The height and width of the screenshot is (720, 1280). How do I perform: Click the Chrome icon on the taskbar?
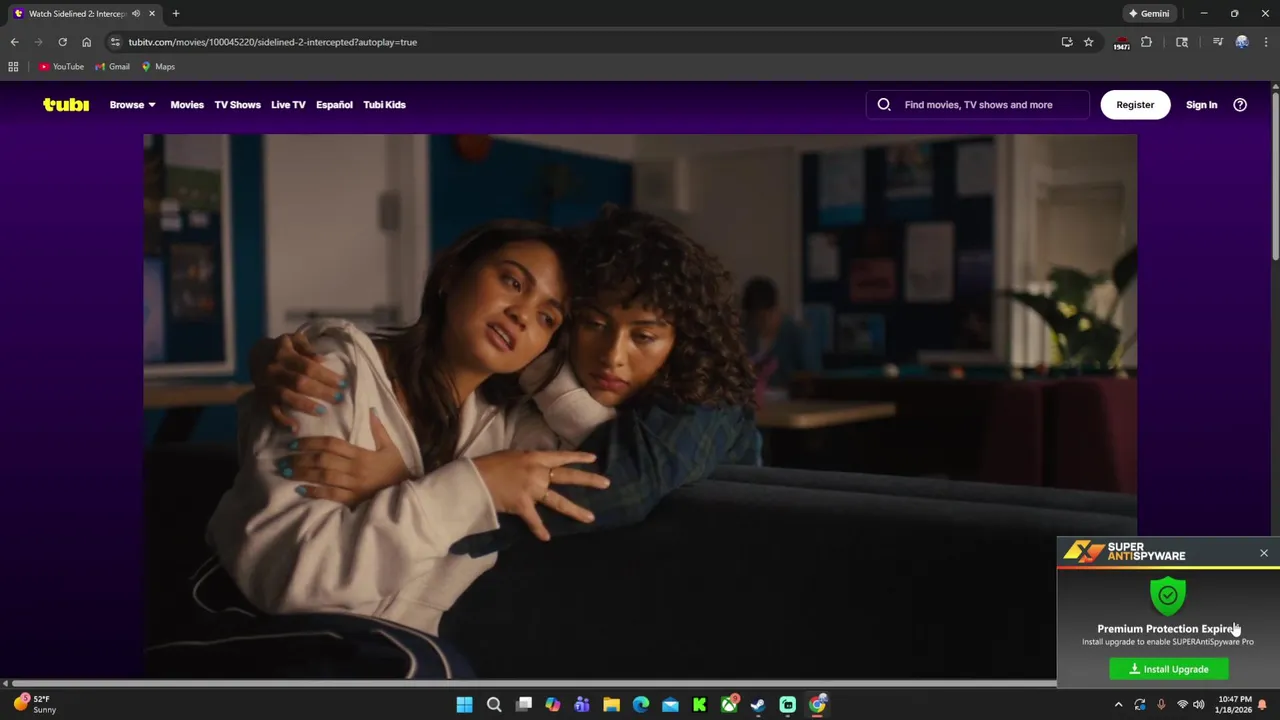coord(817,705)
